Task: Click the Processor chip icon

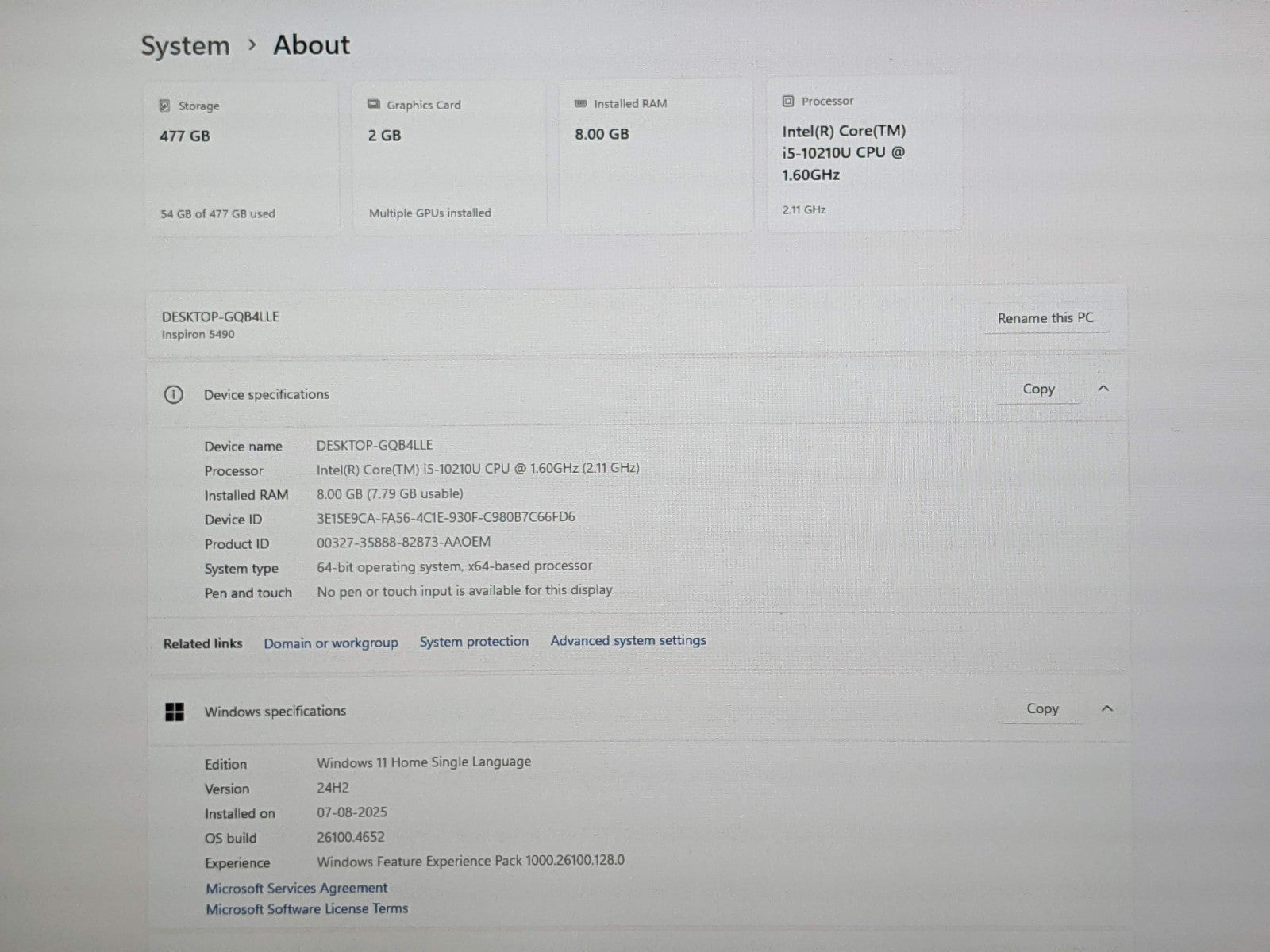Action: pos(788,101)
